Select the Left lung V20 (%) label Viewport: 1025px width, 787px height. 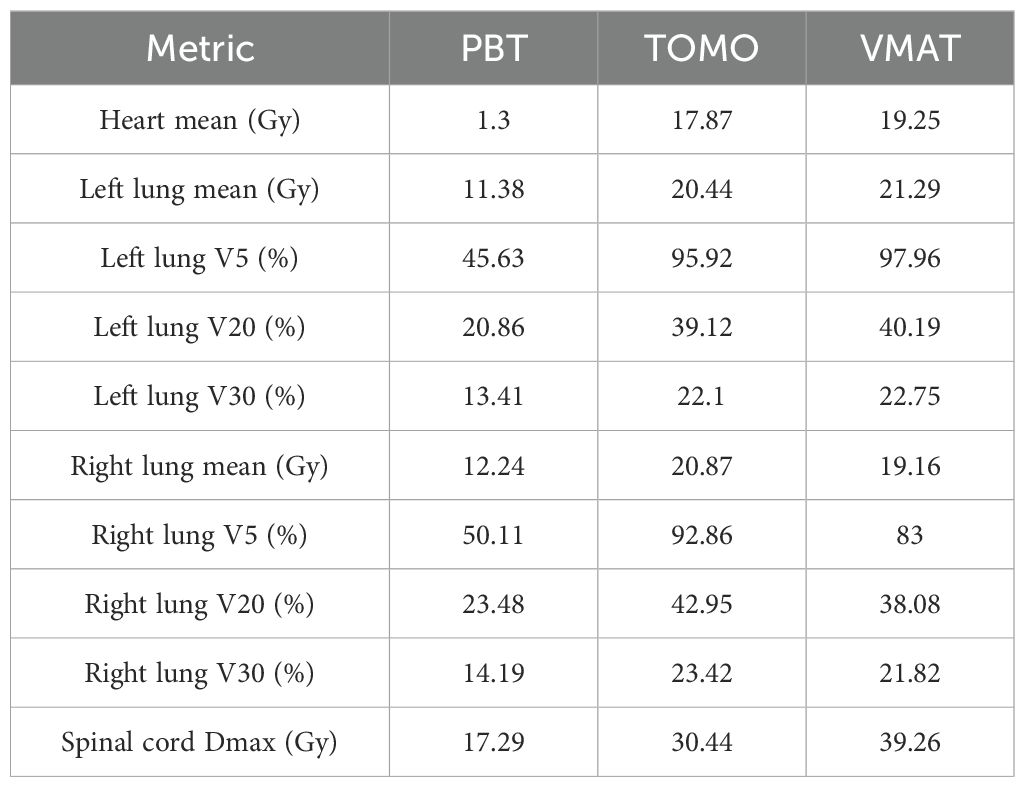click(200, 327)
